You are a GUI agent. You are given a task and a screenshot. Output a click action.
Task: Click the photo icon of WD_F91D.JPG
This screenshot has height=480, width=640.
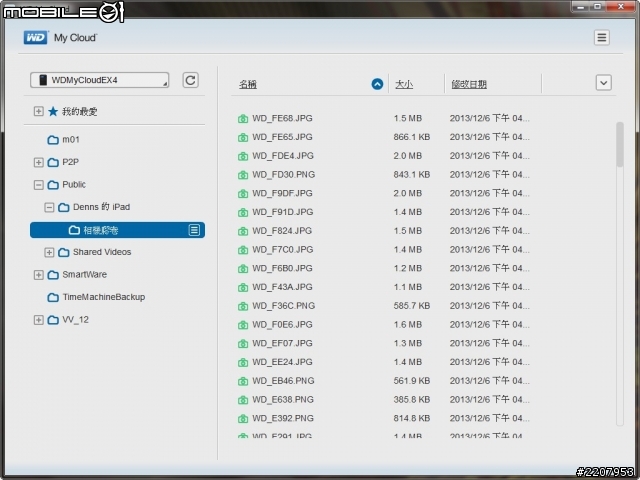pos(243,213)
